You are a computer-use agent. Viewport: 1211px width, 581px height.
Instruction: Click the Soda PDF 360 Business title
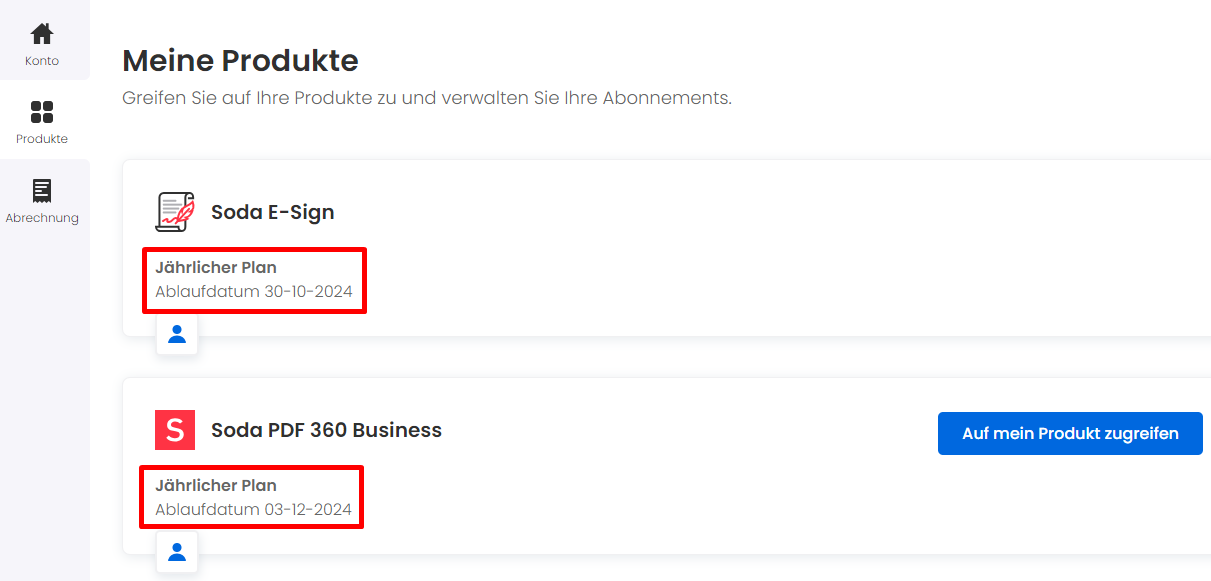pyautogui.click(x=326, y=430)
